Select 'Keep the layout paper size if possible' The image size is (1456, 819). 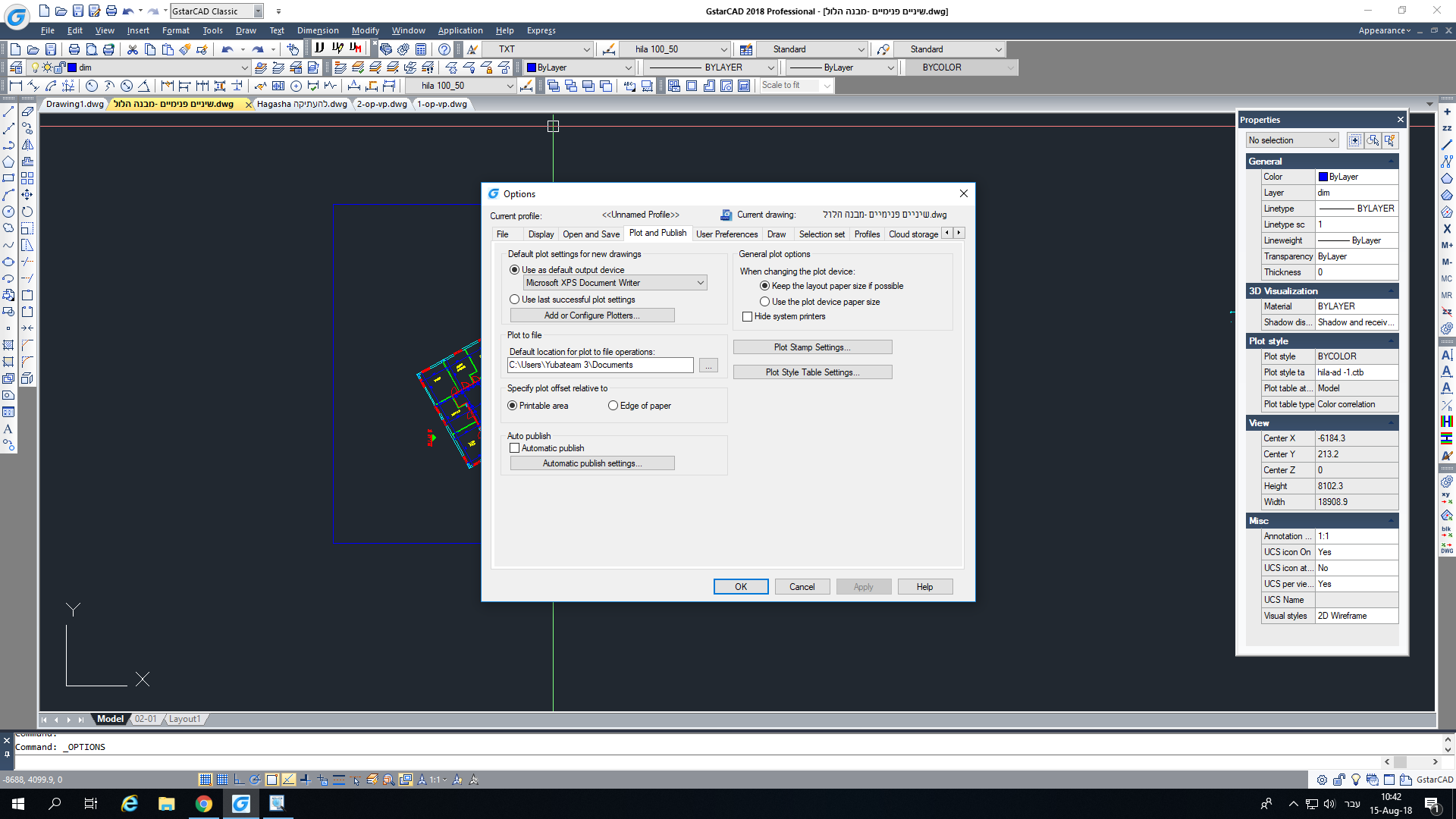(765, 286)
